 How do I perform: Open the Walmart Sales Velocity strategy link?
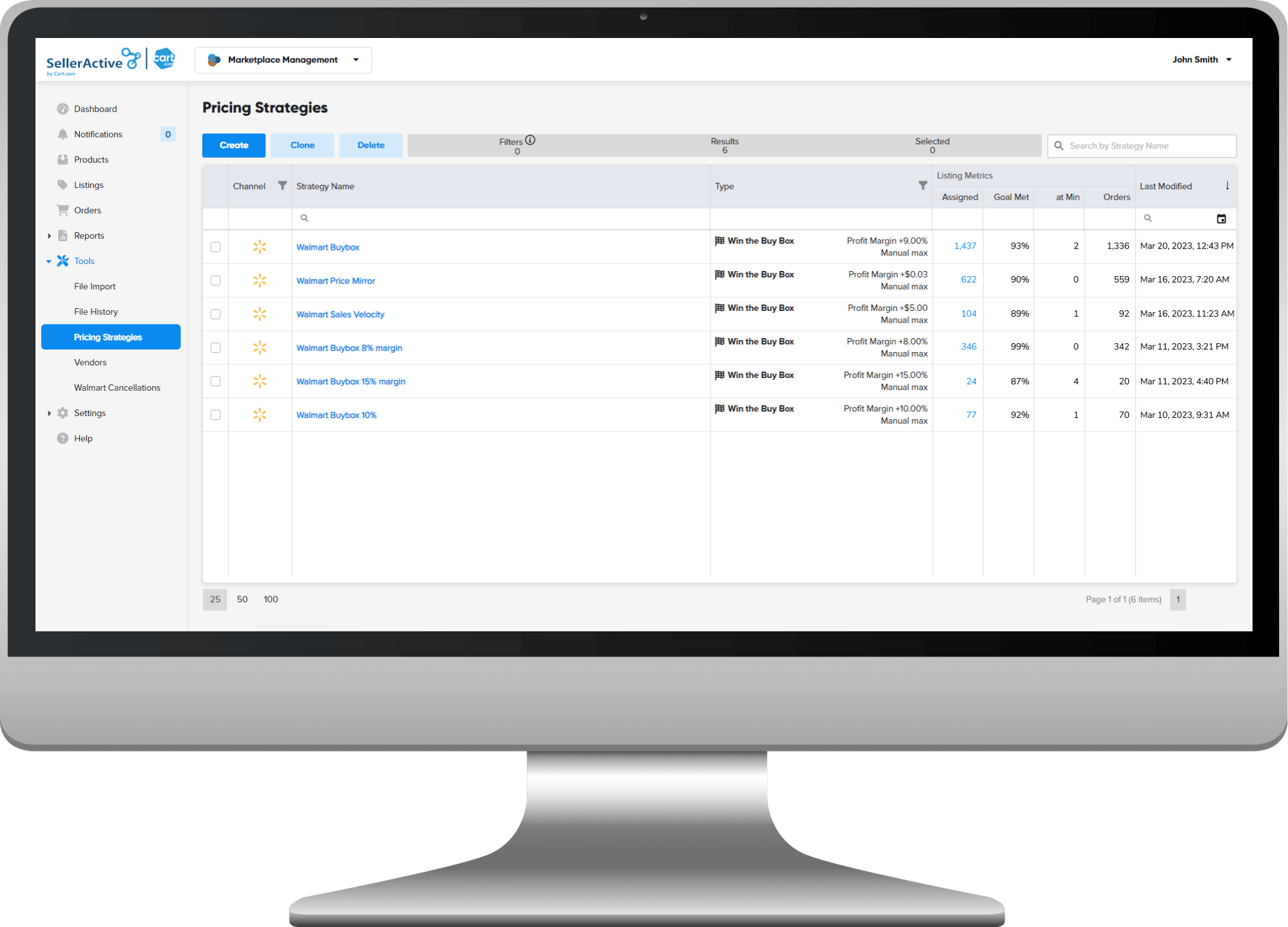pos(340,314)
